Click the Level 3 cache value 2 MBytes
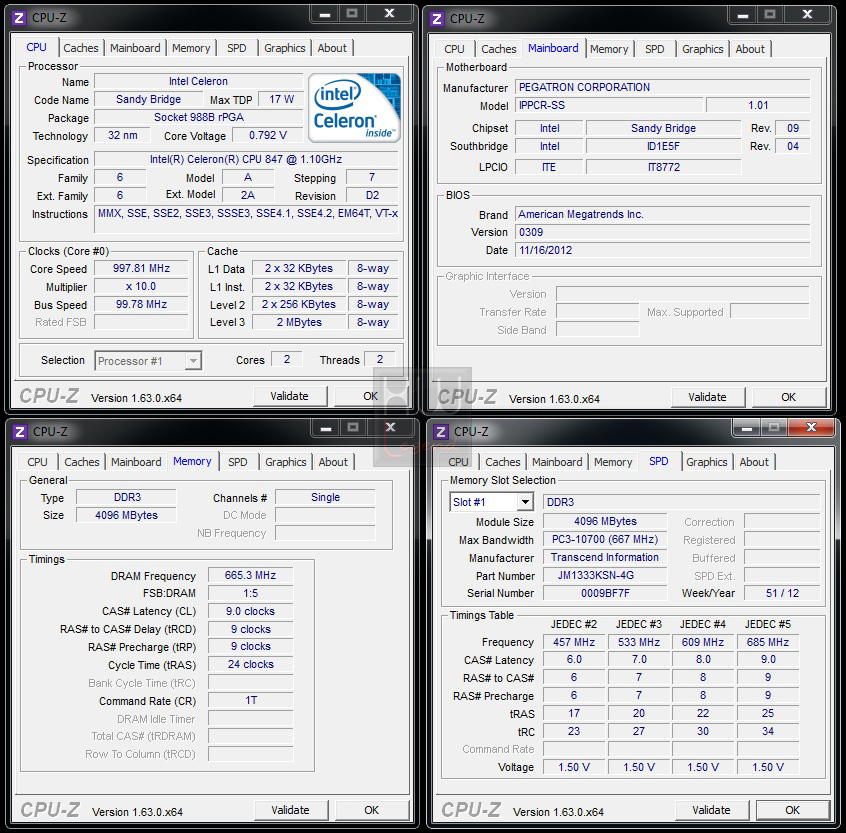 click(x=299, y=322)
